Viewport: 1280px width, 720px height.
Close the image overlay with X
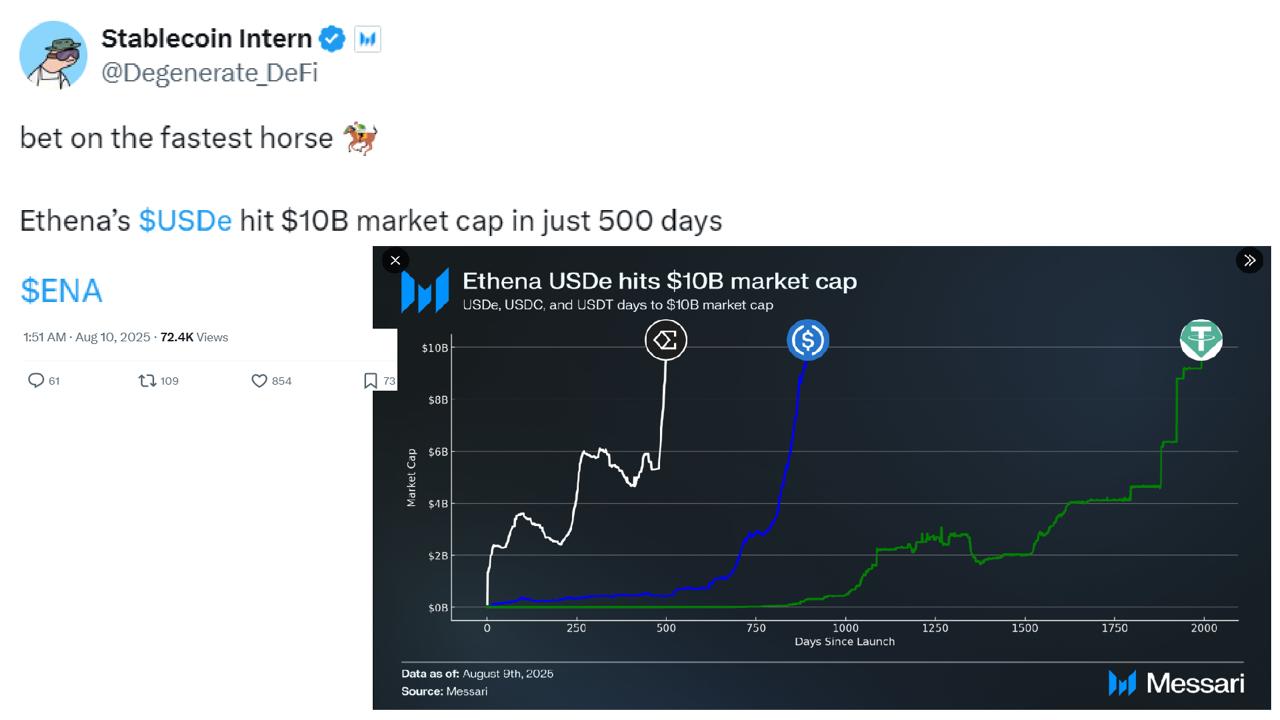395,261
